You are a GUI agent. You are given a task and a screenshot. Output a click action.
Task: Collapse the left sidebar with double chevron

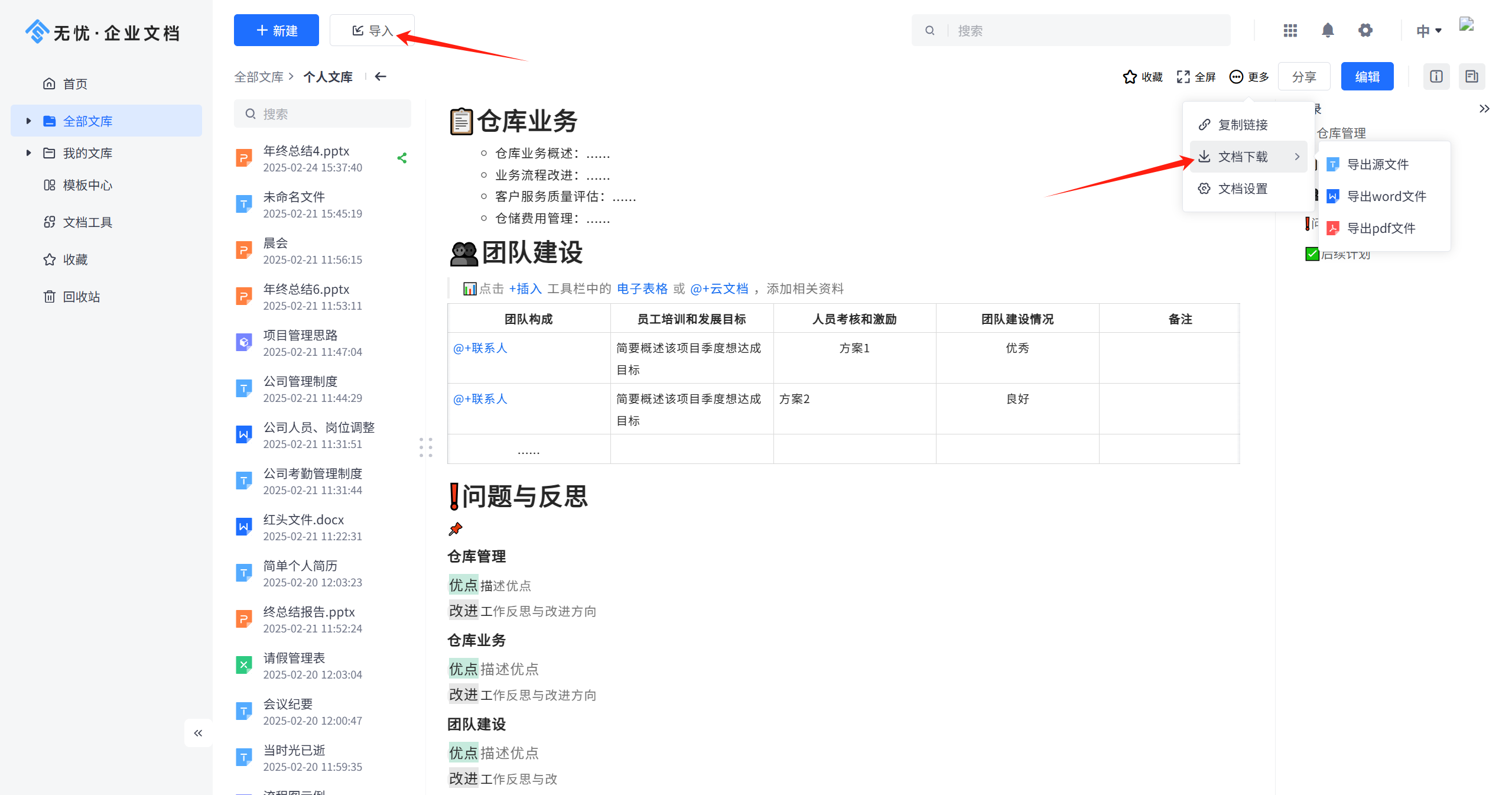pyautogui.click(x=198, y=733)
